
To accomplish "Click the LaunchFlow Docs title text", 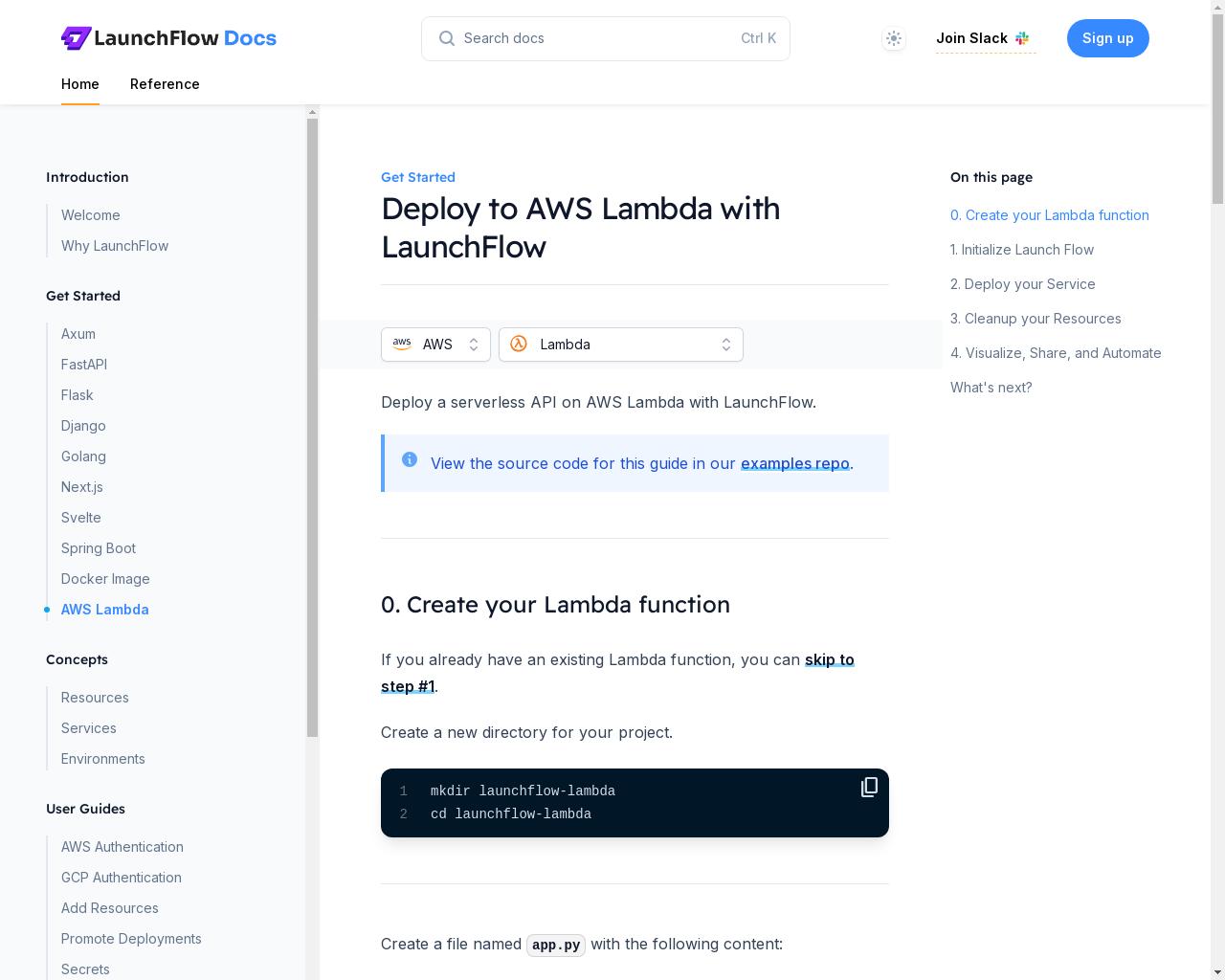I will point(185,38).
